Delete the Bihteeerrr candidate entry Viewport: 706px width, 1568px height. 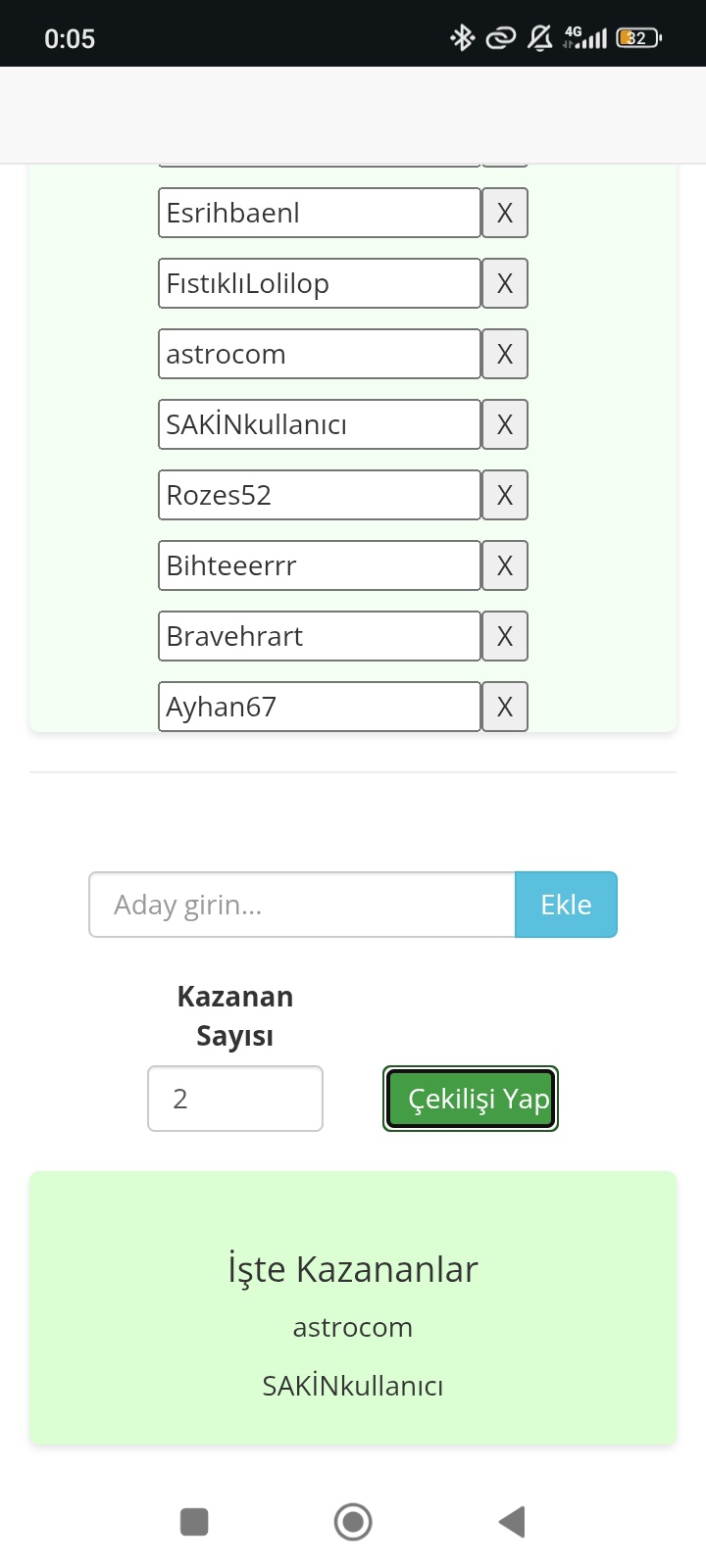[505, 565]
